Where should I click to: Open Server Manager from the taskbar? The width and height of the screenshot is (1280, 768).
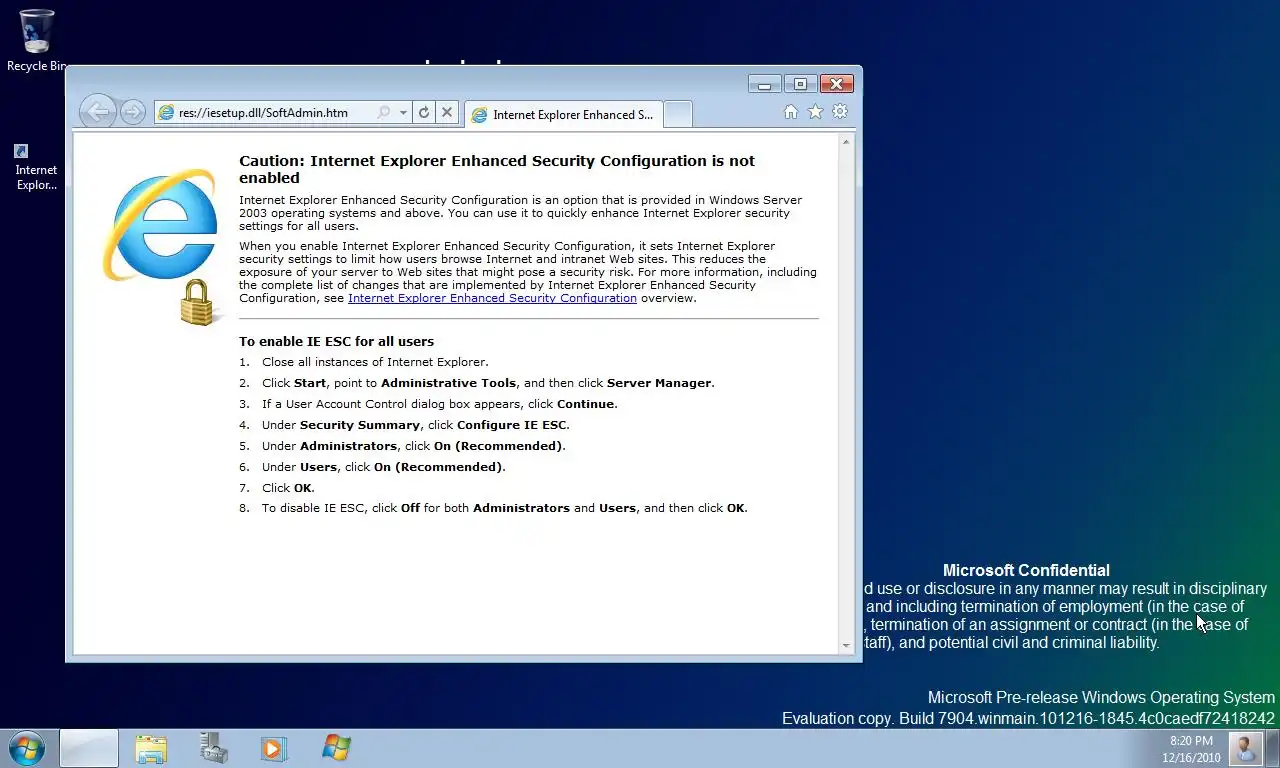tap(213, 748)
